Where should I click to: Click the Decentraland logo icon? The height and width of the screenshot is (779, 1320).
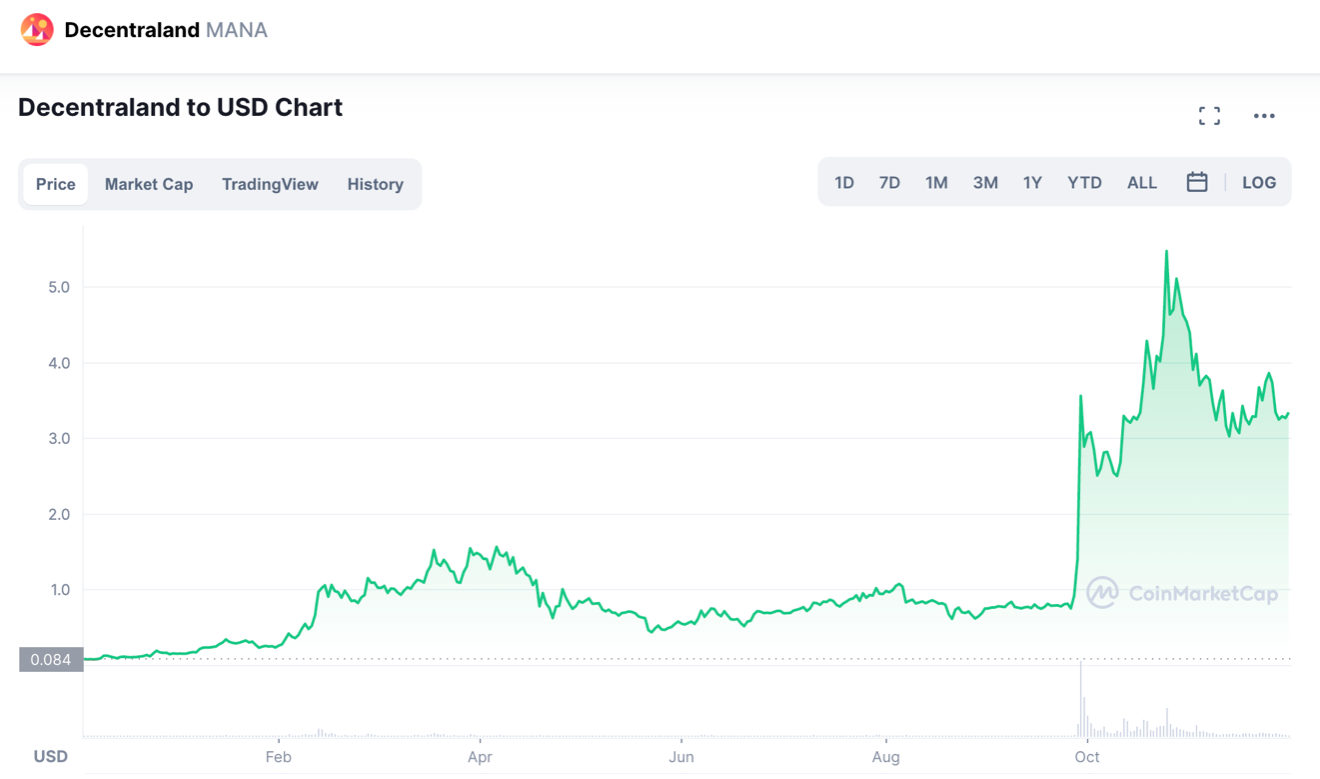point(37,30)
